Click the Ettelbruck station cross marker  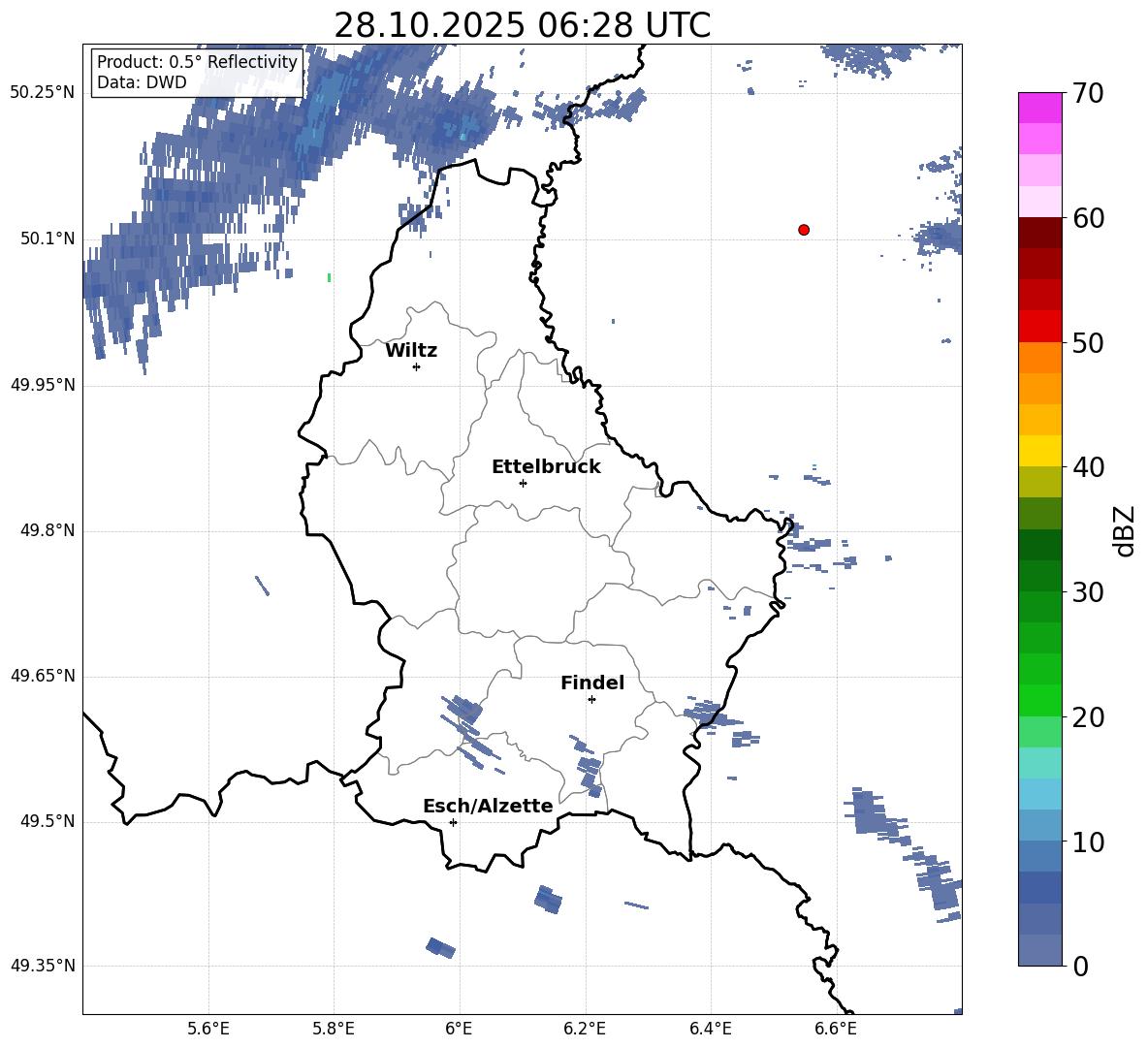(523, 483)
